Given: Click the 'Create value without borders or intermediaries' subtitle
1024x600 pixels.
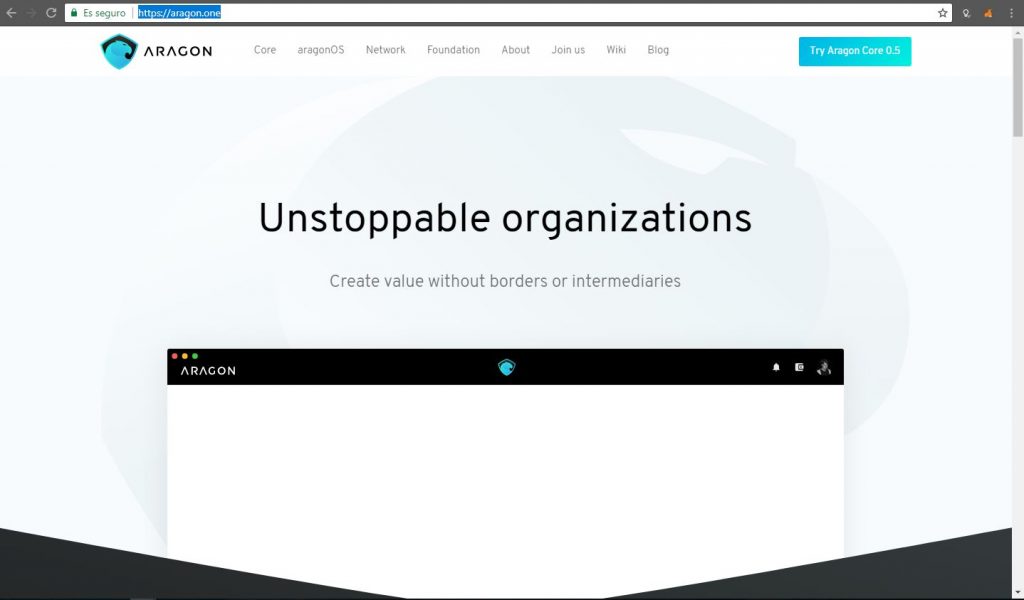Looking at the screenshot, I should 505,281.
